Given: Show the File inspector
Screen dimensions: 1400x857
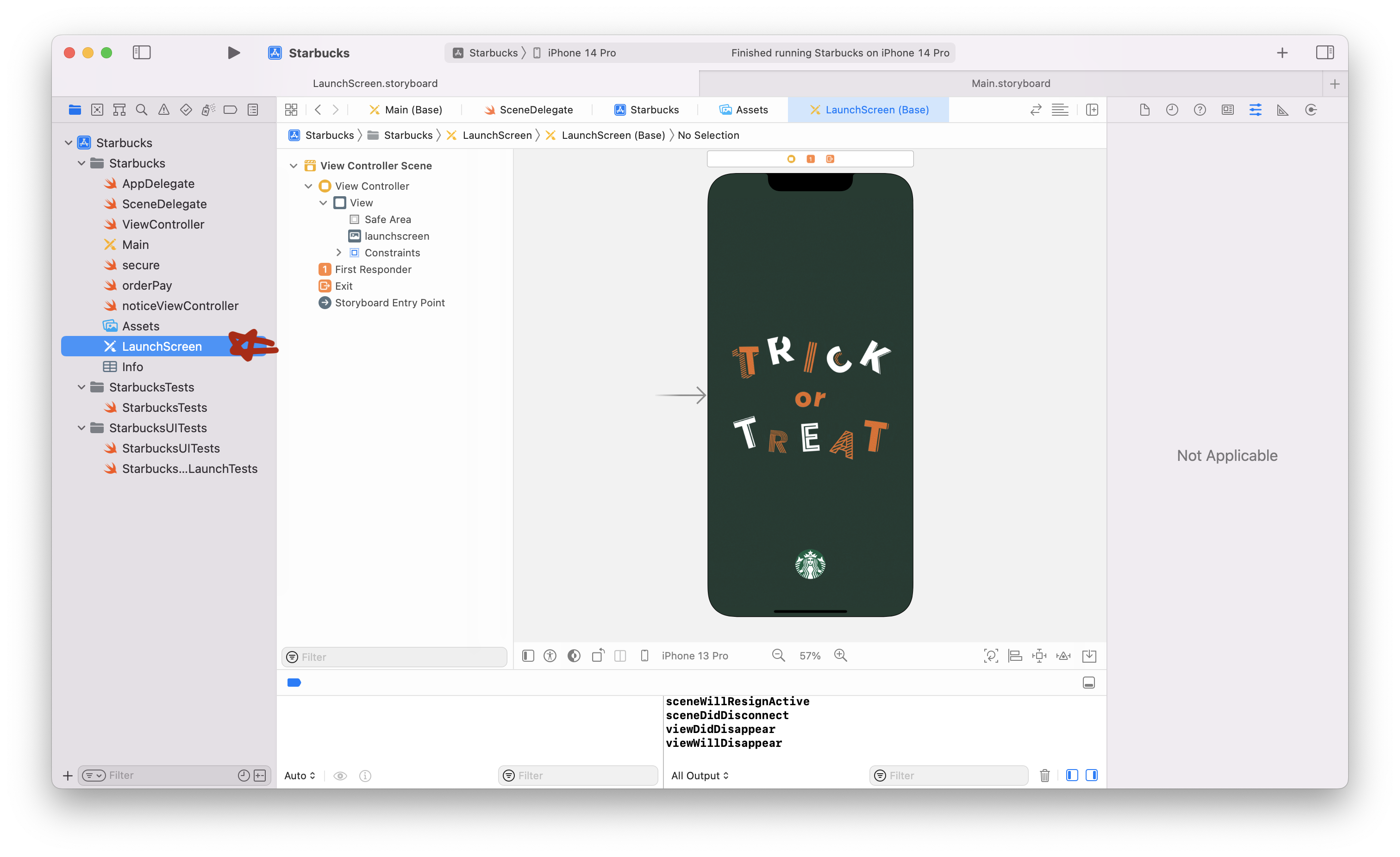Looking at the screenshot, I should (1144, 110).
